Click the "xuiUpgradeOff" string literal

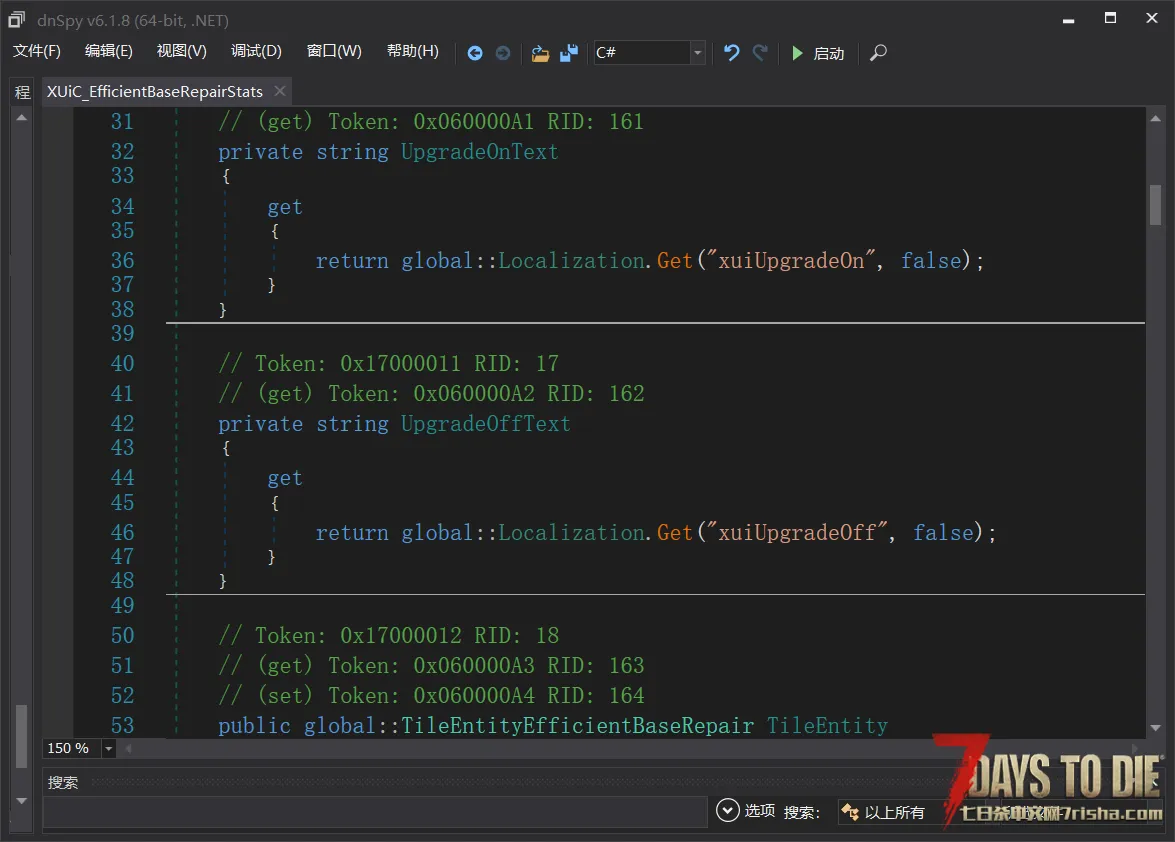click(x=797, y=532)
